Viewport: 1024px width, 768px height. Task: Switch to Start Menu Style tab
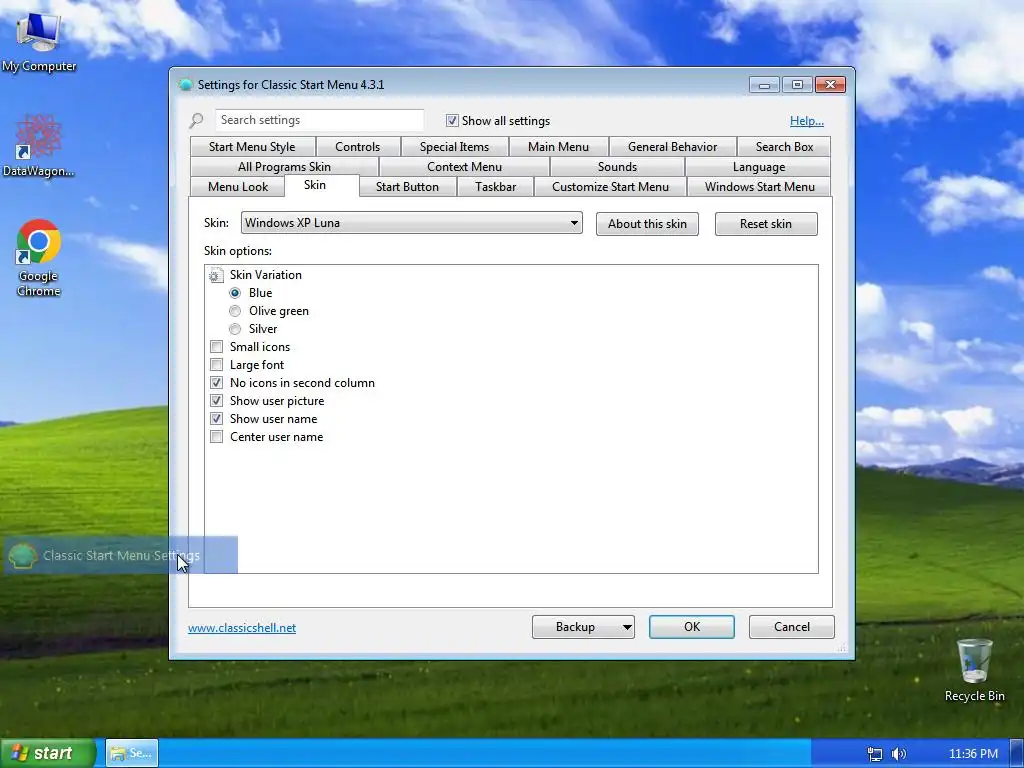[x=252, y=147]
